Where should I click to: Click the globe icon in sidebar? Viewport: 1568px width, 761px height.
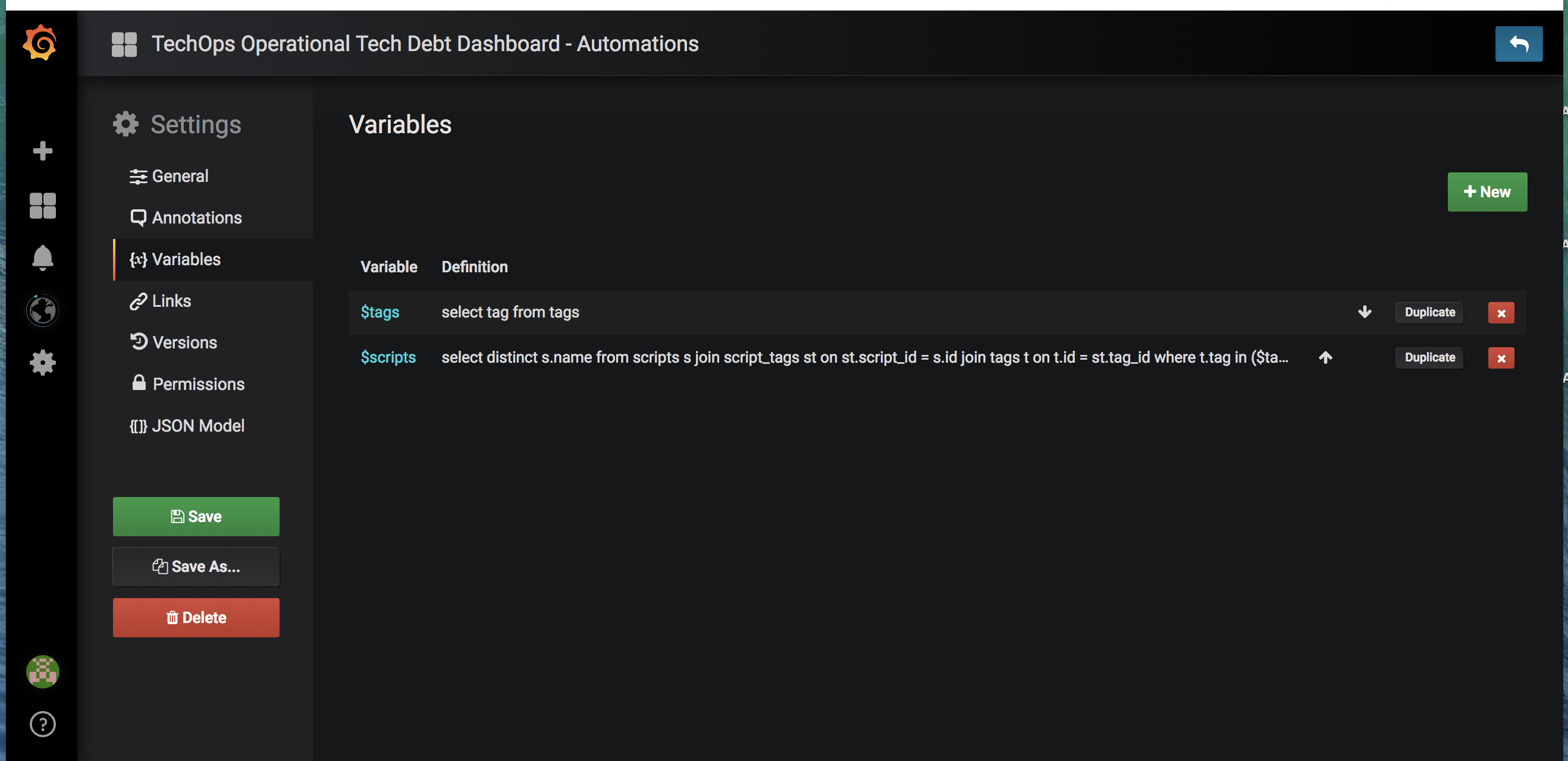pyautogui.click(x=43, y=311)
